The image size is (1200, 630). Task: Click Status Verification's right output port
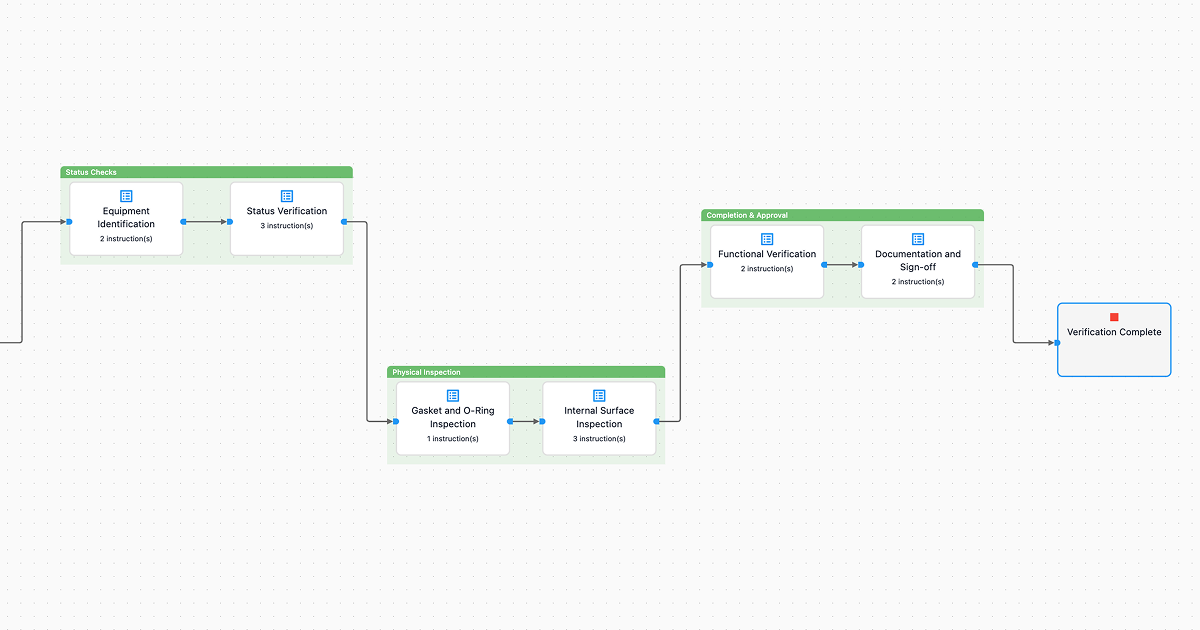(x=344, y=222)
